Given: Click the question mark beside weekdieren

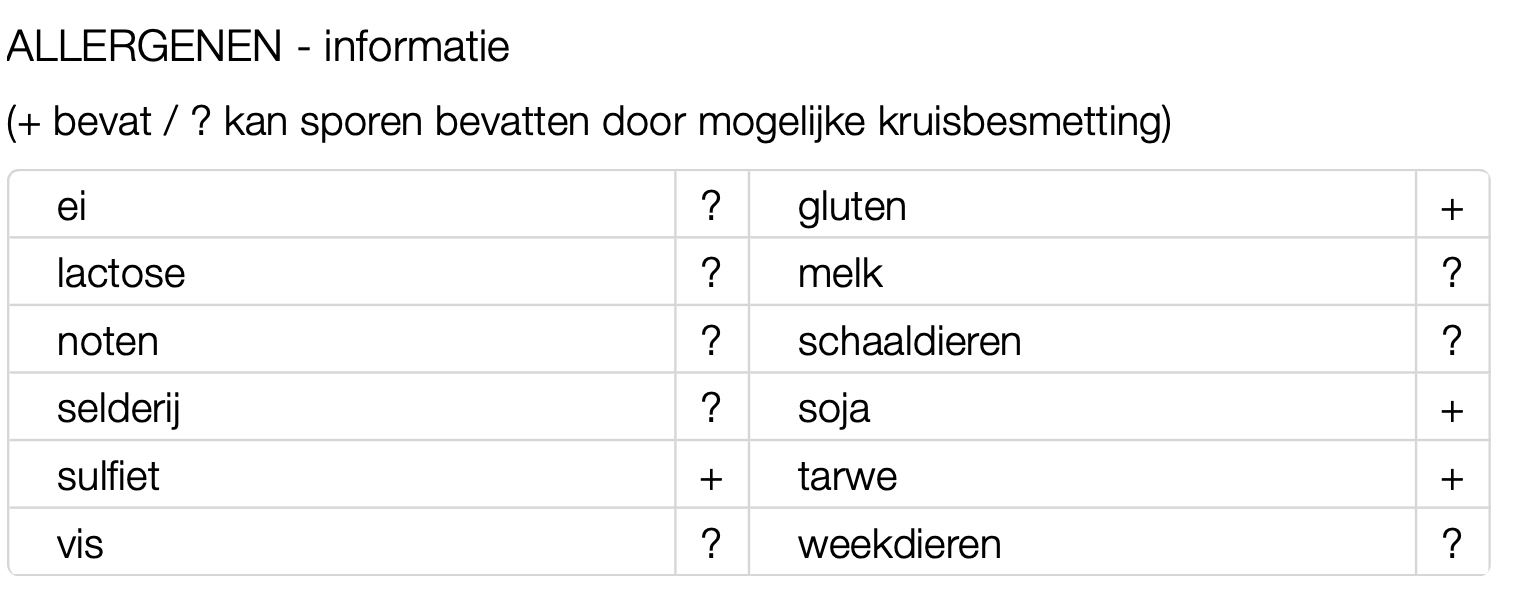Looking at the screenshot, I should tap(1452, 545).
